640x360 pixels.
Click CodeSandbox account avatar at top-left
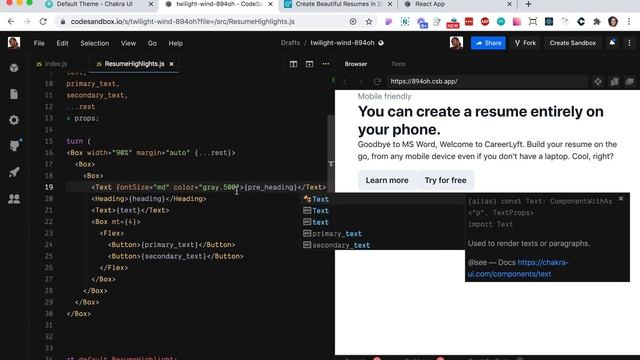pyautogui.click(x=14, y=42)
